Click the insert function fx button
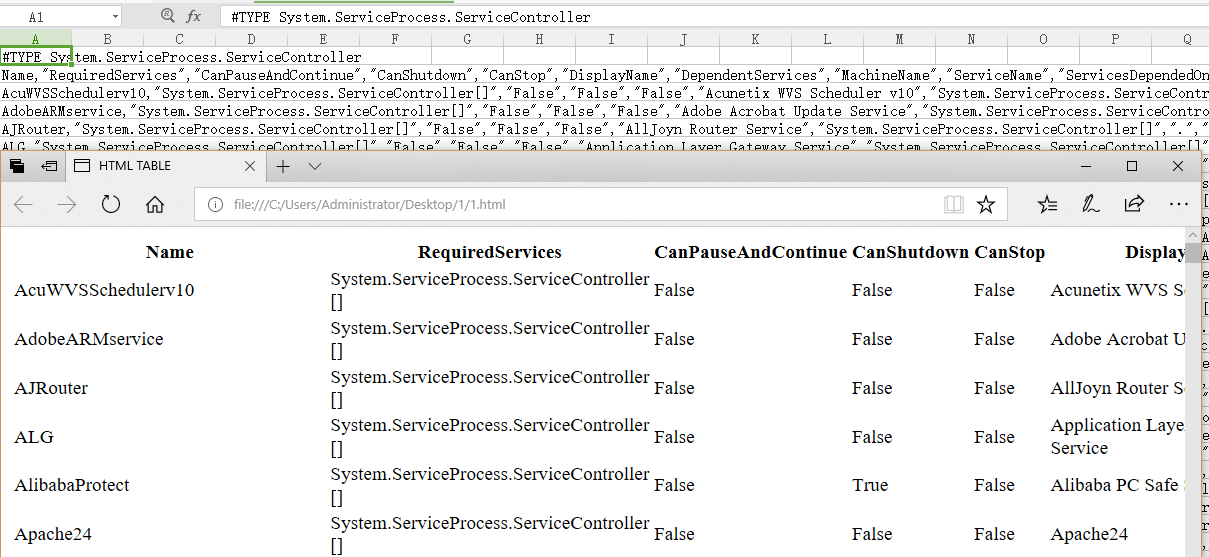1209x557 pixels. coord(194,17)
